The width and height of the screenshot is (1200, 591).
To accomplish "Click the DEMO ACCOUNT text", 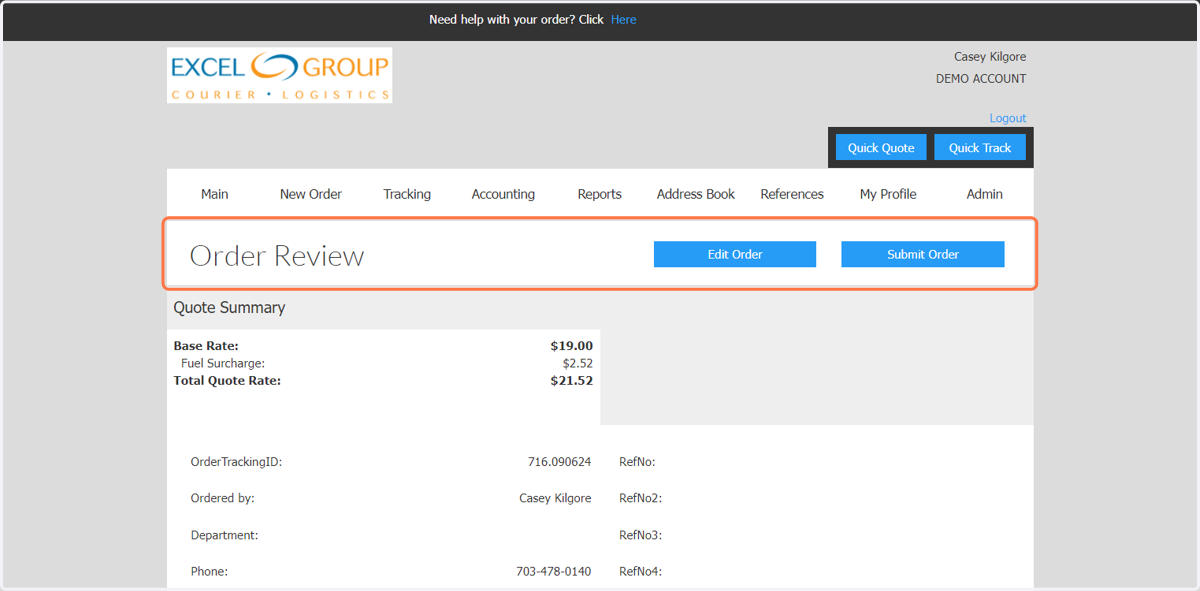I will (981, 79).
